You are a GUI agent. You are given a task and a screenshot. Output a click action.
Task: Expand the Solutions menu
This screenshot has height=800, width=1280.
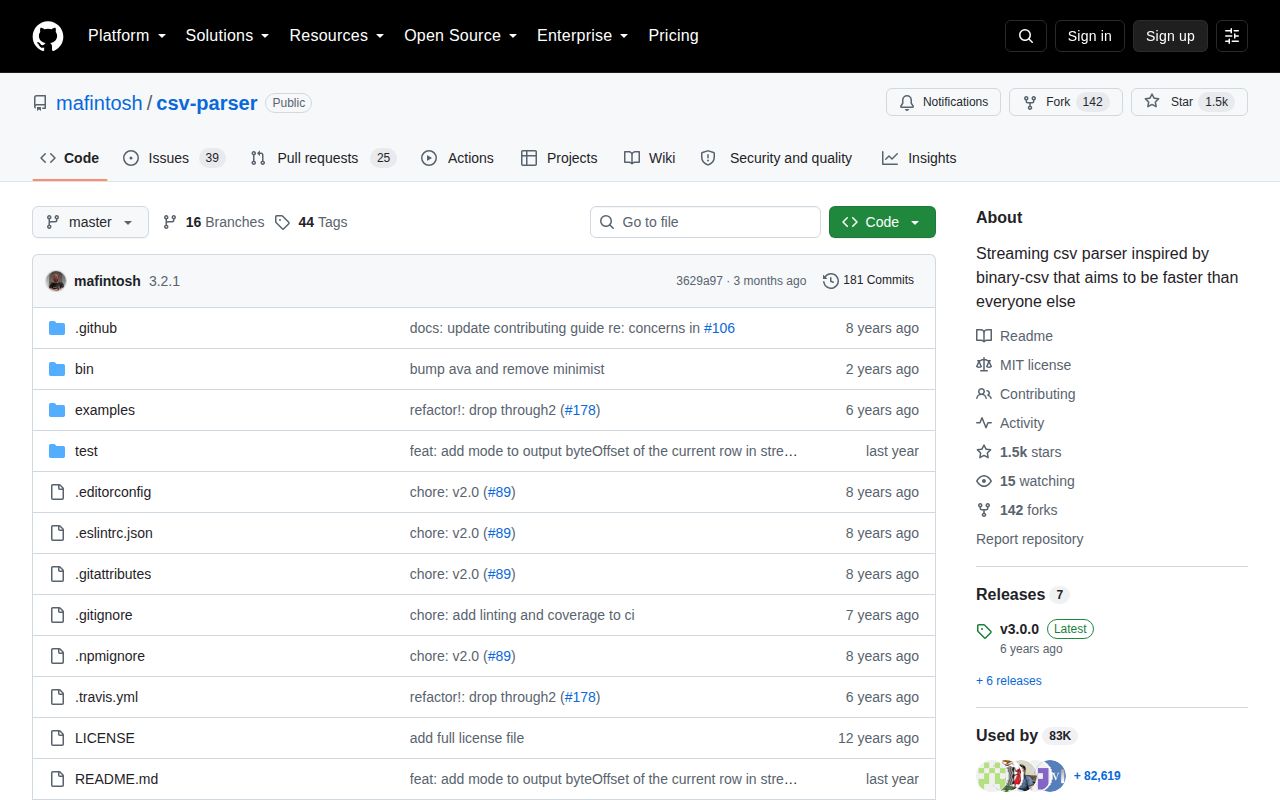tap(227, 36)
